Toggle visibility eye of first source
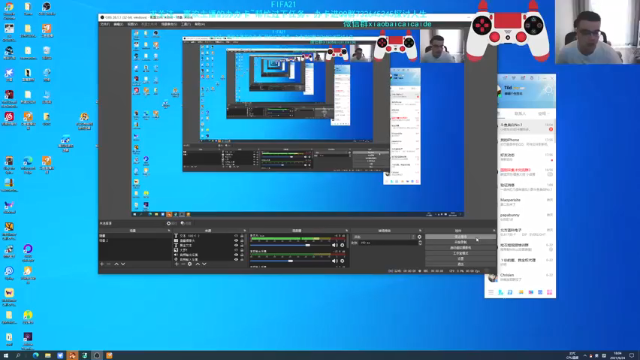The width and height of the screenshot is (640, 360). 236,236
